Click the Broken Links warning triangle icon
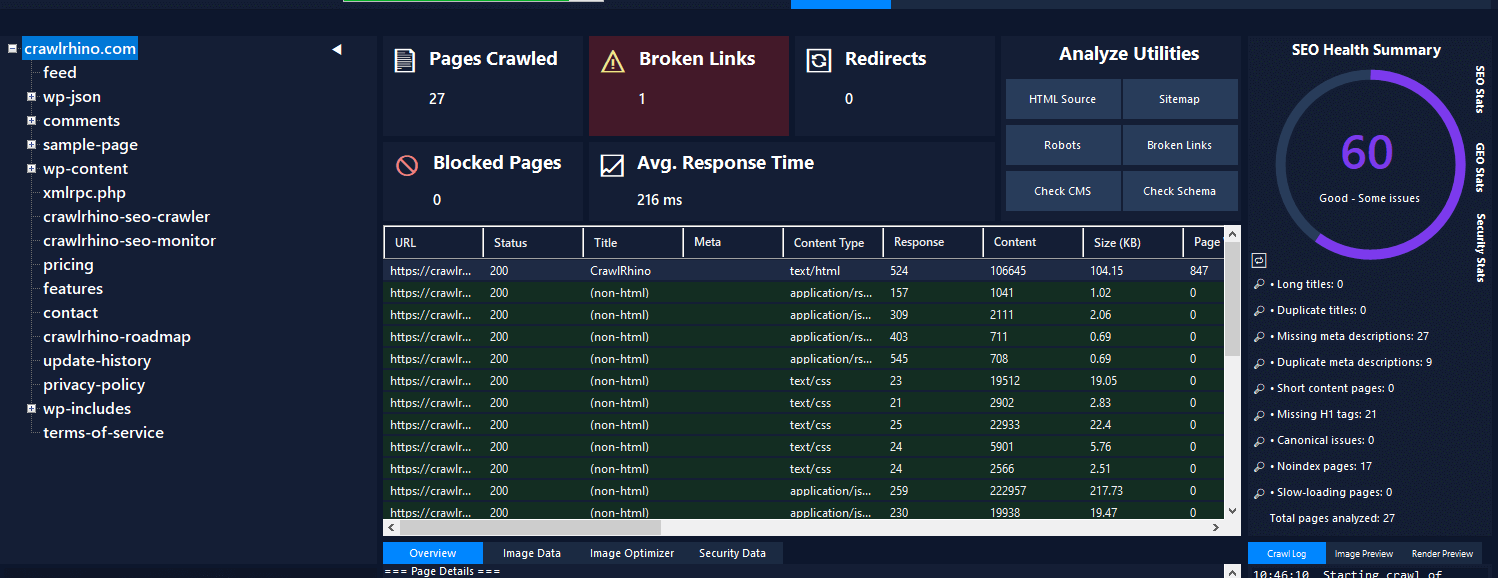The image size is (1498, 578). 612,61
